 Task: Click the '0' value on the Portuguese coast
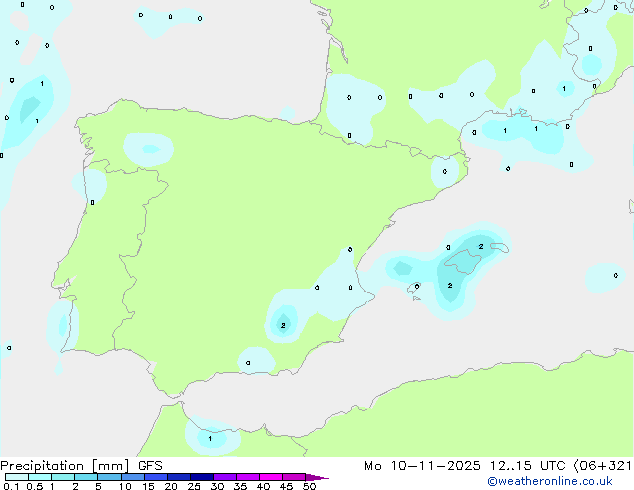(x=92, y=203)
